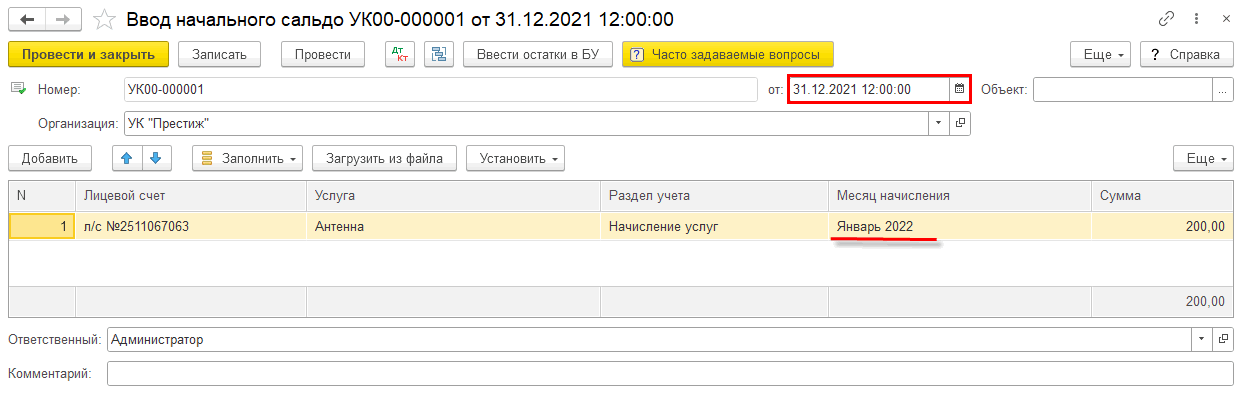Click Ввести остатки в БУ
The width and height of the screenshot is (1247, 394).
click(x=537, y=54)
